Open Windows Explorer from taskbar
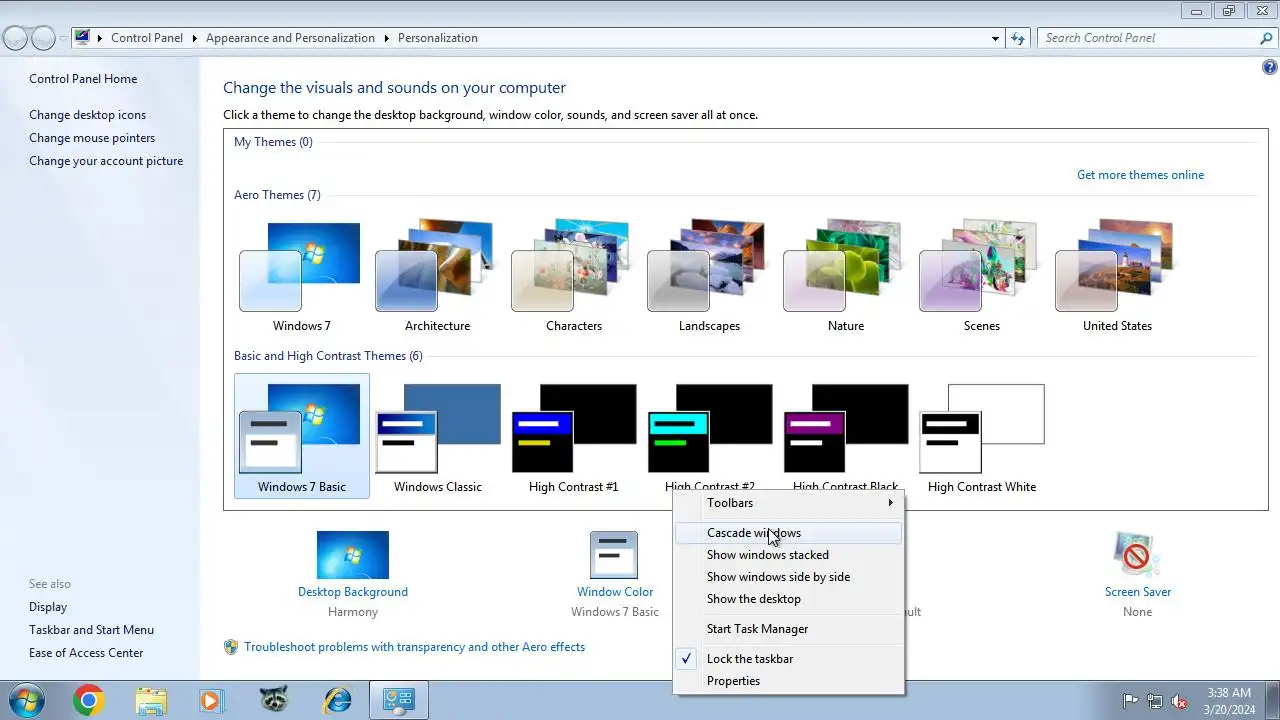1280x720 pixels. pos(151,700)
